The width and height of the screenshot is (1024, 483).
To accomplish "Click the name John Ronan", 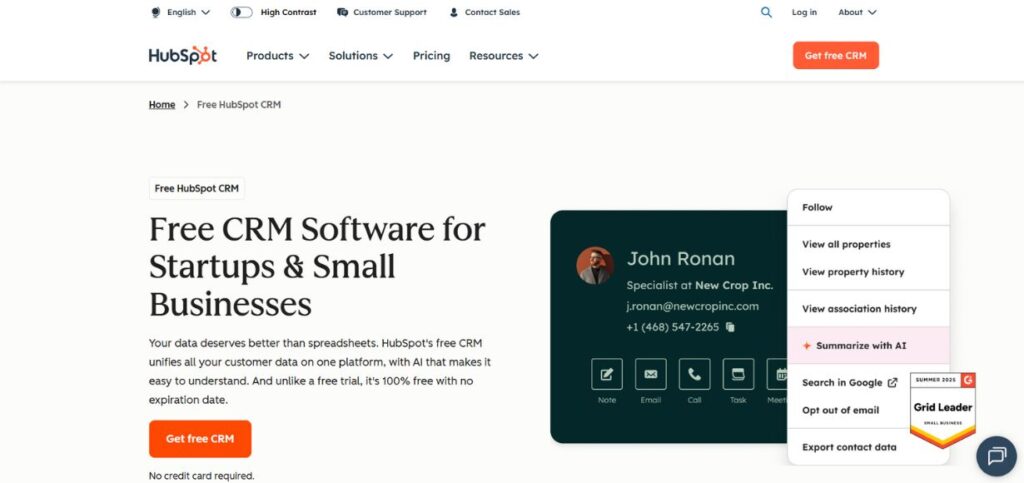I will [x=680, y=258].
